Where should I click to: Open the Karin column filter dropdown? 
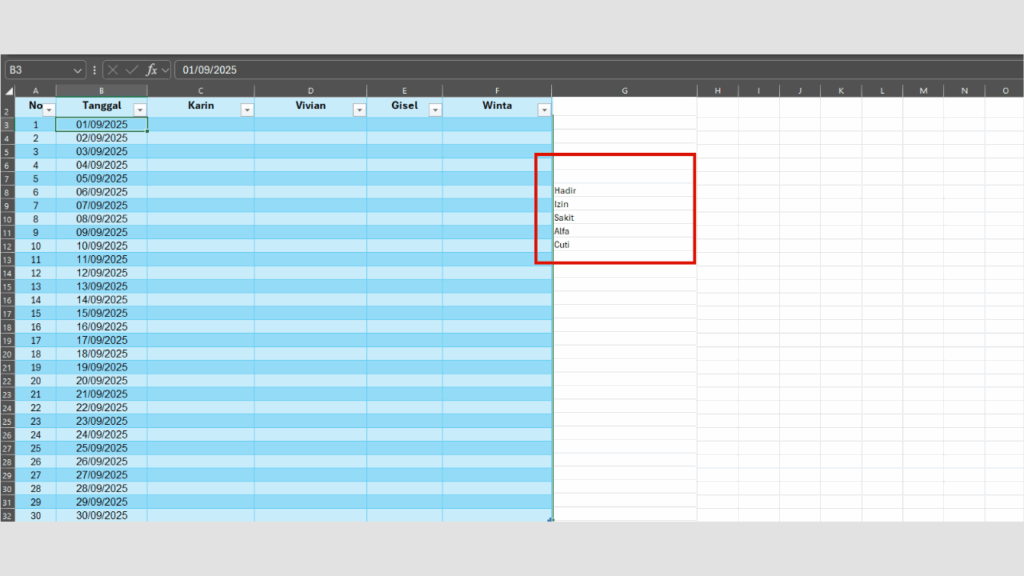(246, 110)
